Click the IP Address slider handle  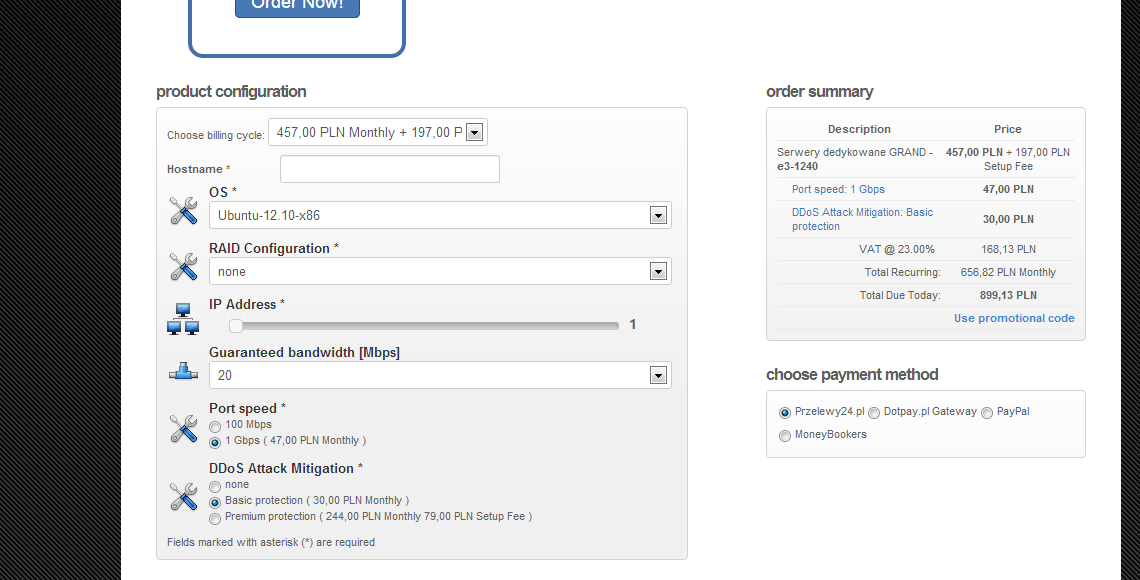(236, 326)
